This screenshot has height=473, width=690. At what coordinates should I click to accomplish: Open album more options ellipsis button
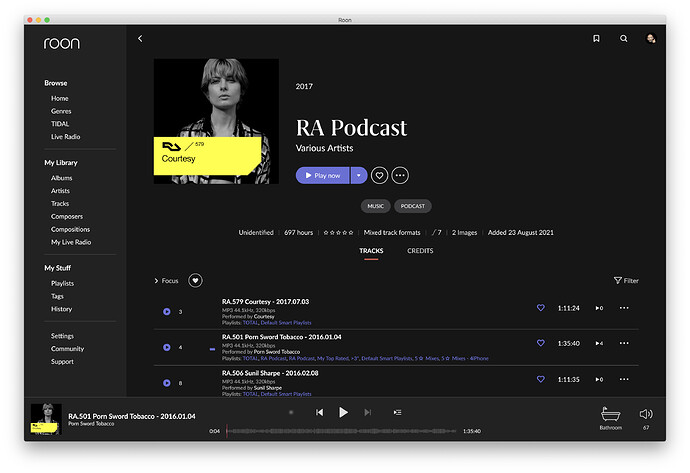tap(400, 176)
